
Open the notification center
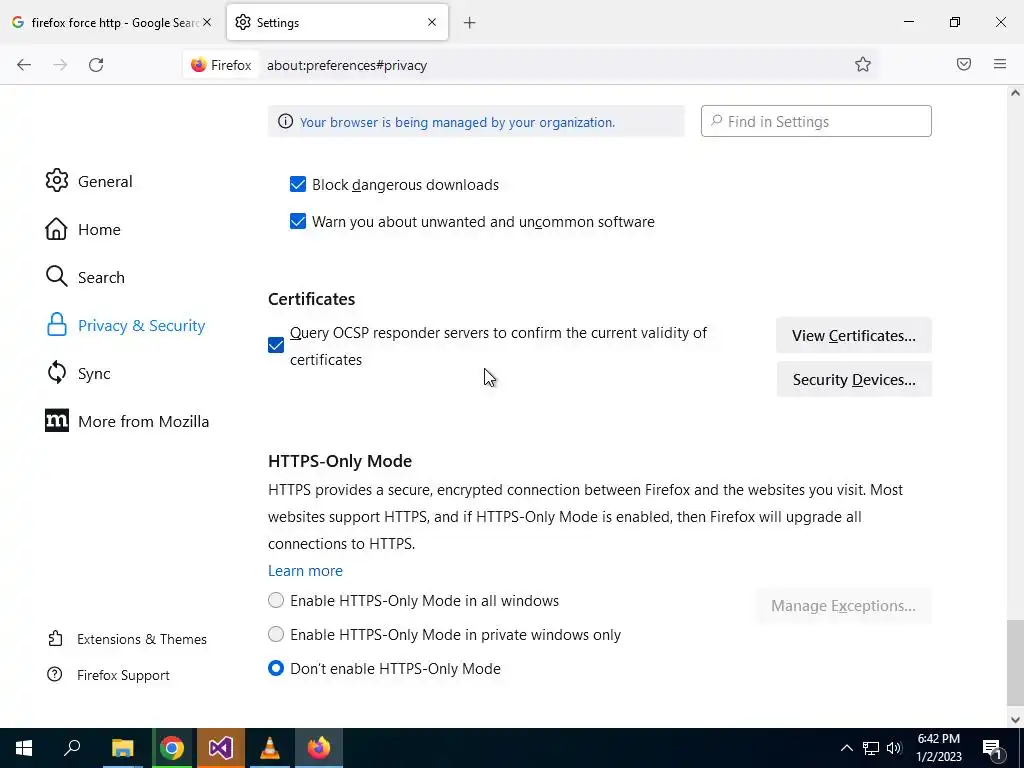pos(993,748)
